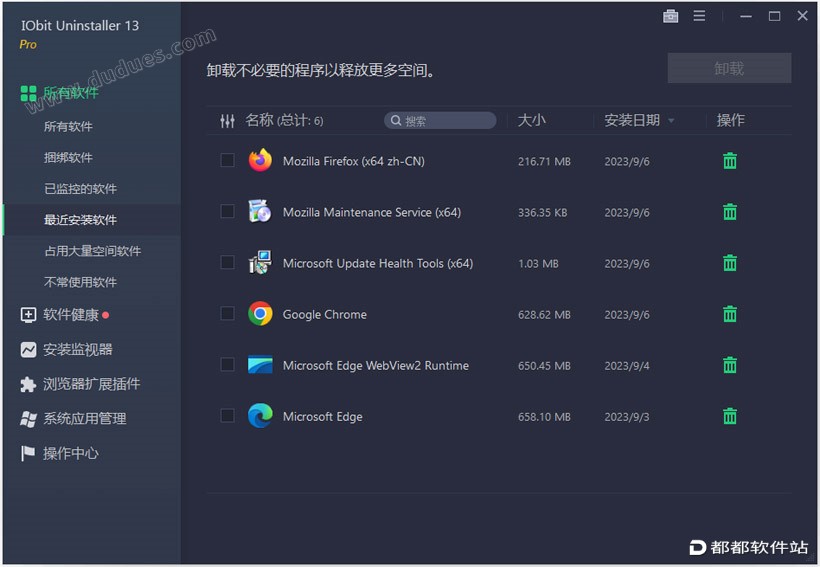Image resolution: width=820 pixels, height=567 pixels.
Task: Click the magnifier icon in search box
Action: pyautogui.click(x=396, y=121)
